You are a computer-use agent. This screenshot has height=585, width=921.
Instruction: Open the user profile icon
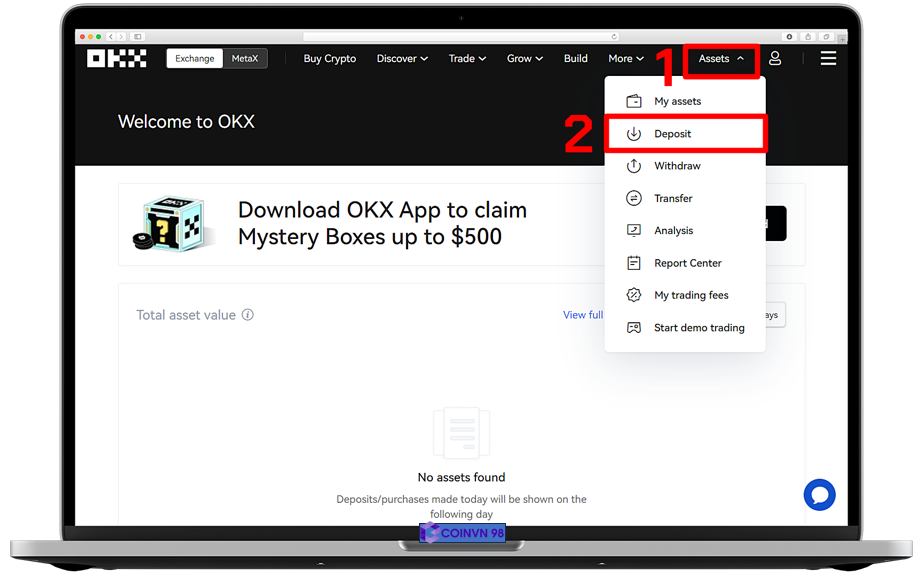[774, 59]
